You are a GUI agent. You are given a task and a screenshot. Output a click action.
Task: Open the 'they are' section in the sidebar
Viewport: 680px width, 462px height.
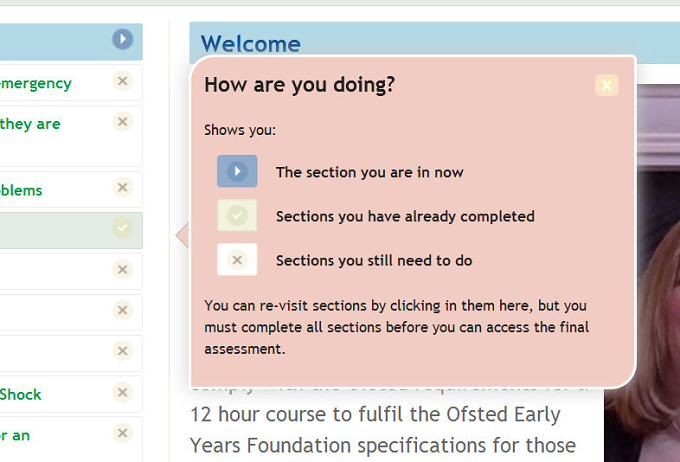[x=30, y=124]
